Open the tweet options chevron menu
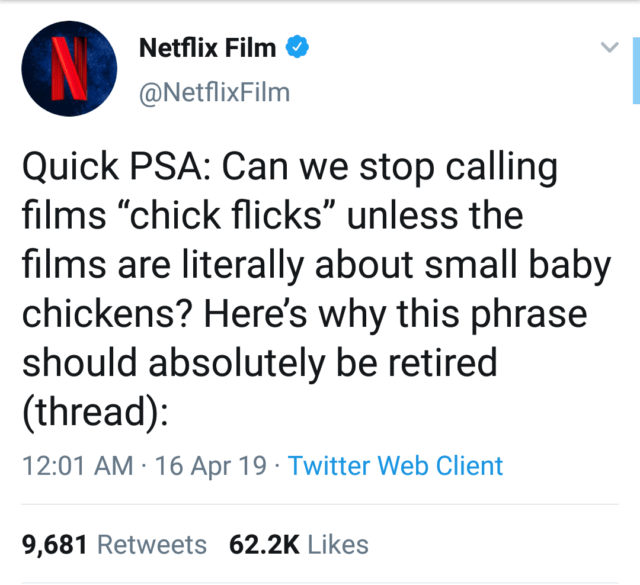This screenshot has width=640, height=585. coord(607,48)
